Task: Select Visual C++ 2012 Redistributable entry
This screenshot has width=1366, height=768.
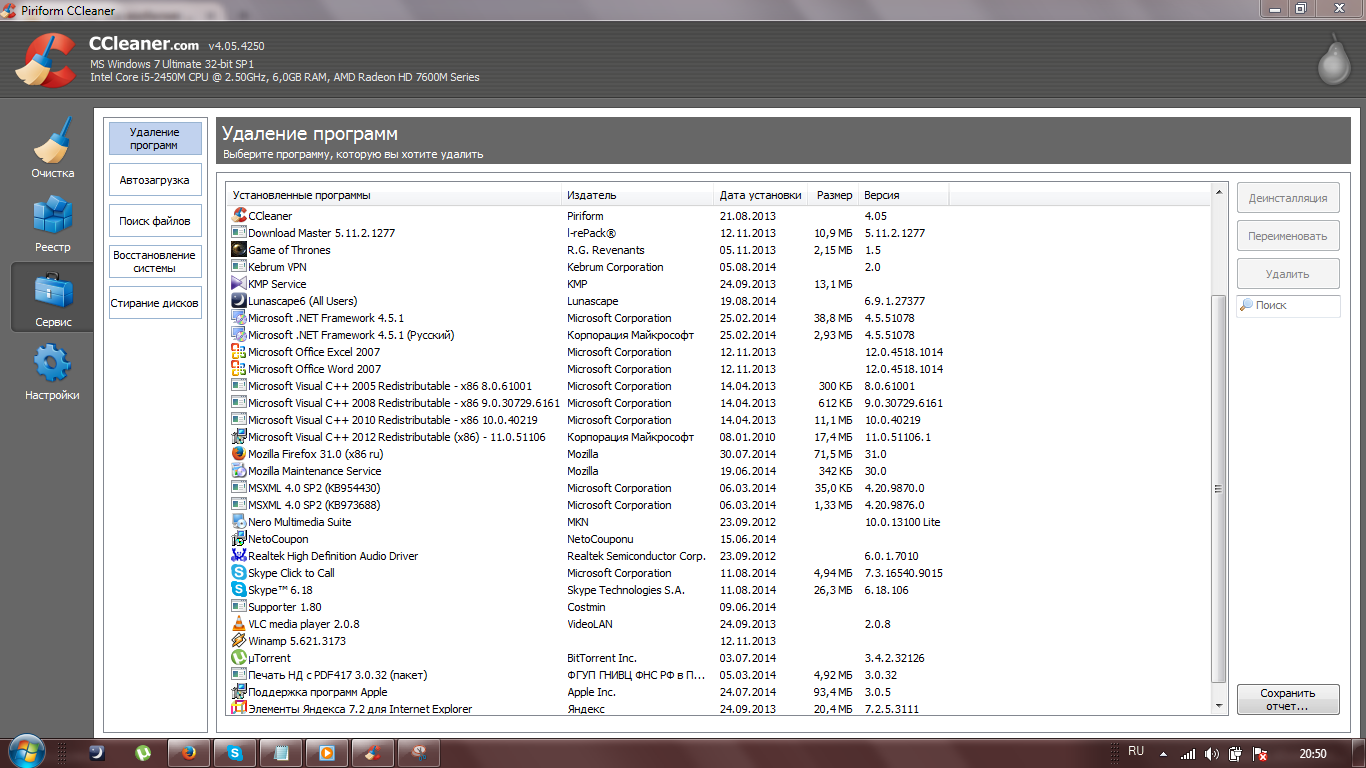Action: point(719,437)
